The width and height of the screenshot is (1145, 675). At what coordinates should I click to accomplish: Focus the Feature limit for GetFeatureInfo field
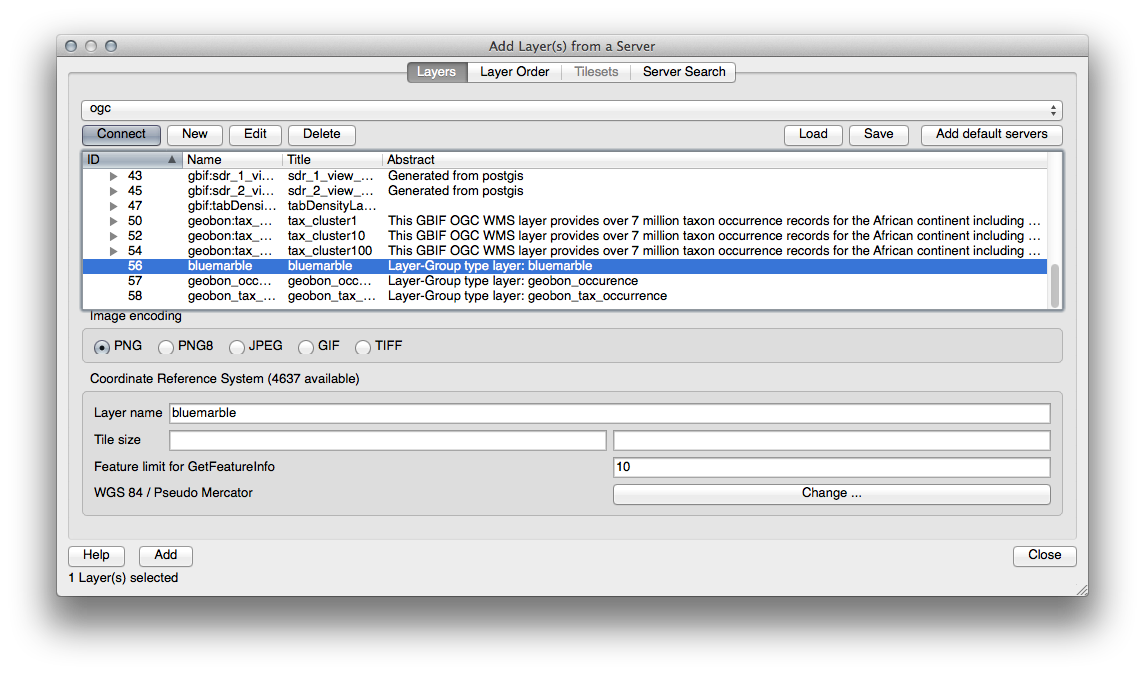831,467
